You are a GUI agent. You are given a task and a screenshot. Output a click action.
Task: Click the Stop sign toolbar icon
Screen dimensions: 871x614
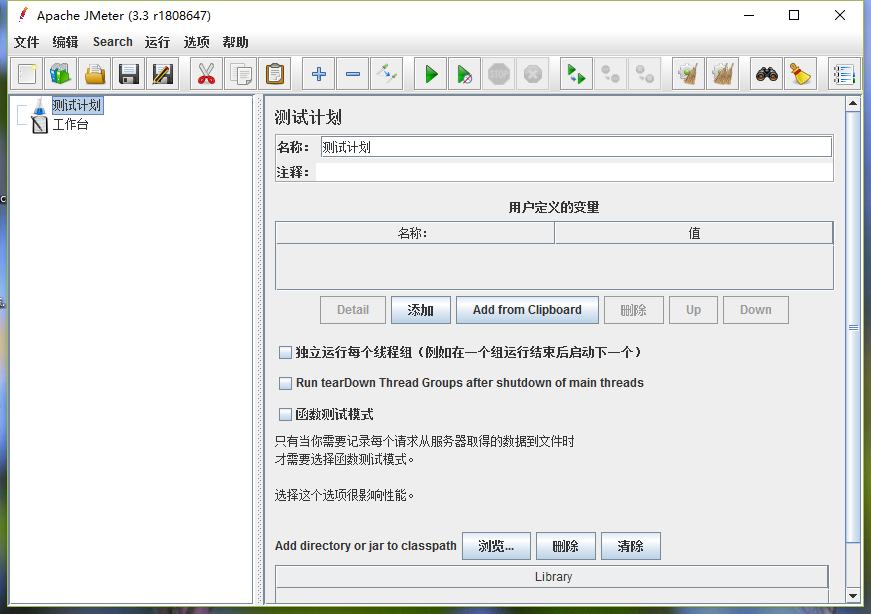click(498, 74)
